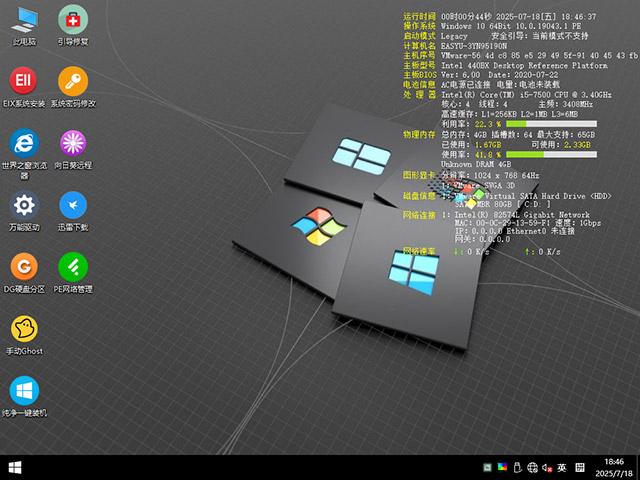Image resolution: width=640 pixels, height=480 pixels.
Task: Click the "Unknown DRAM 4GB" text
Action: (476, 164)
